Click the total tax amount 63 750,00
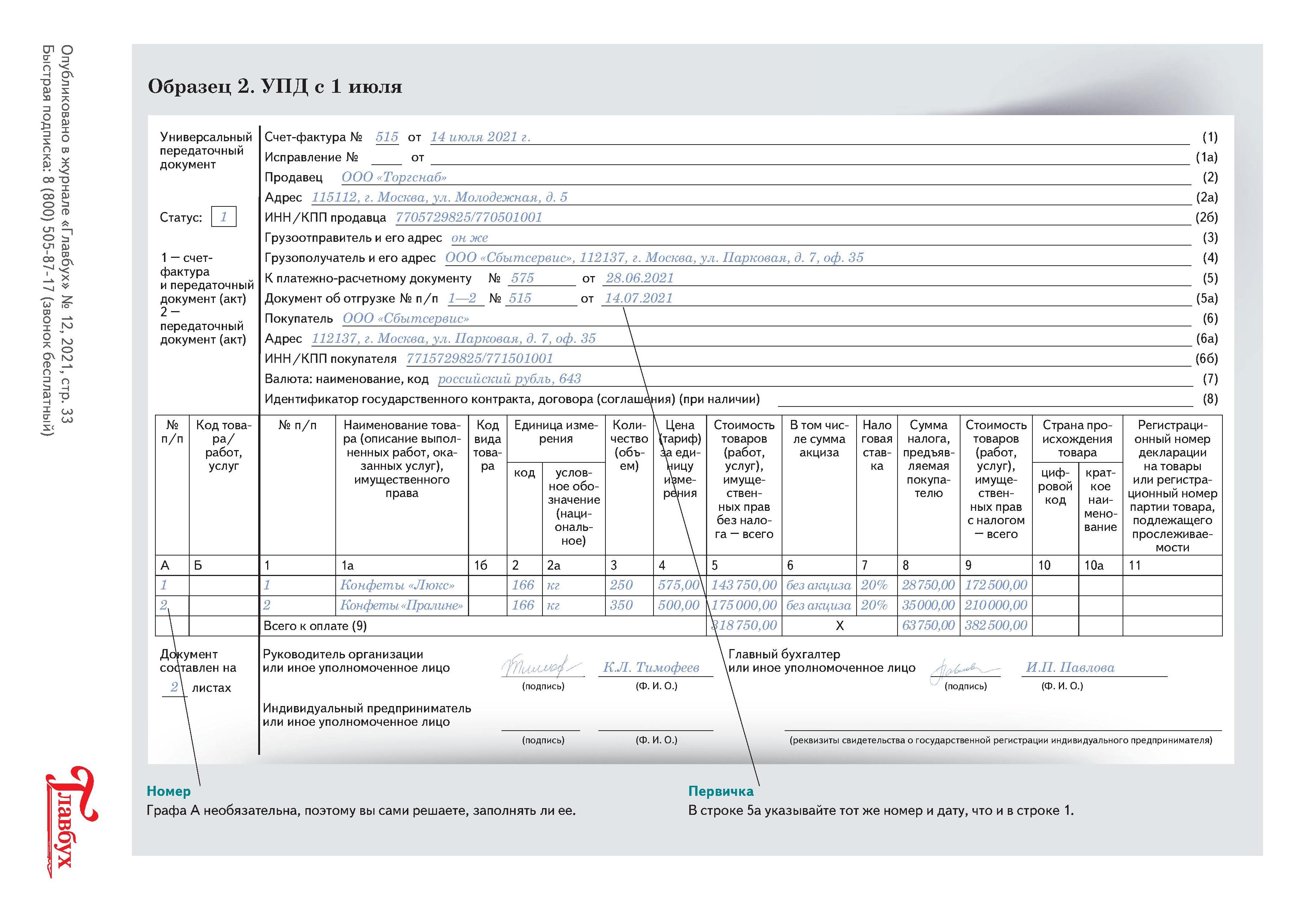Viewport: 1307px width, 924px height. [928, 626]
